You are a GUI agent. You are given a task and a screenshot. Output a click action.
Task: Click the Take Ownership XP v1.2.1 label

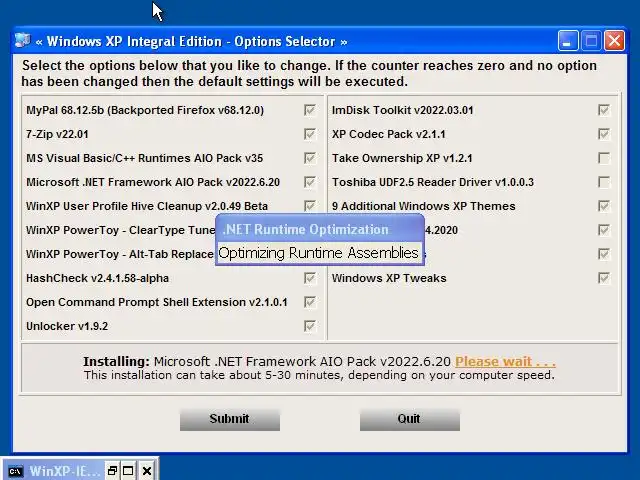(402, 158)
